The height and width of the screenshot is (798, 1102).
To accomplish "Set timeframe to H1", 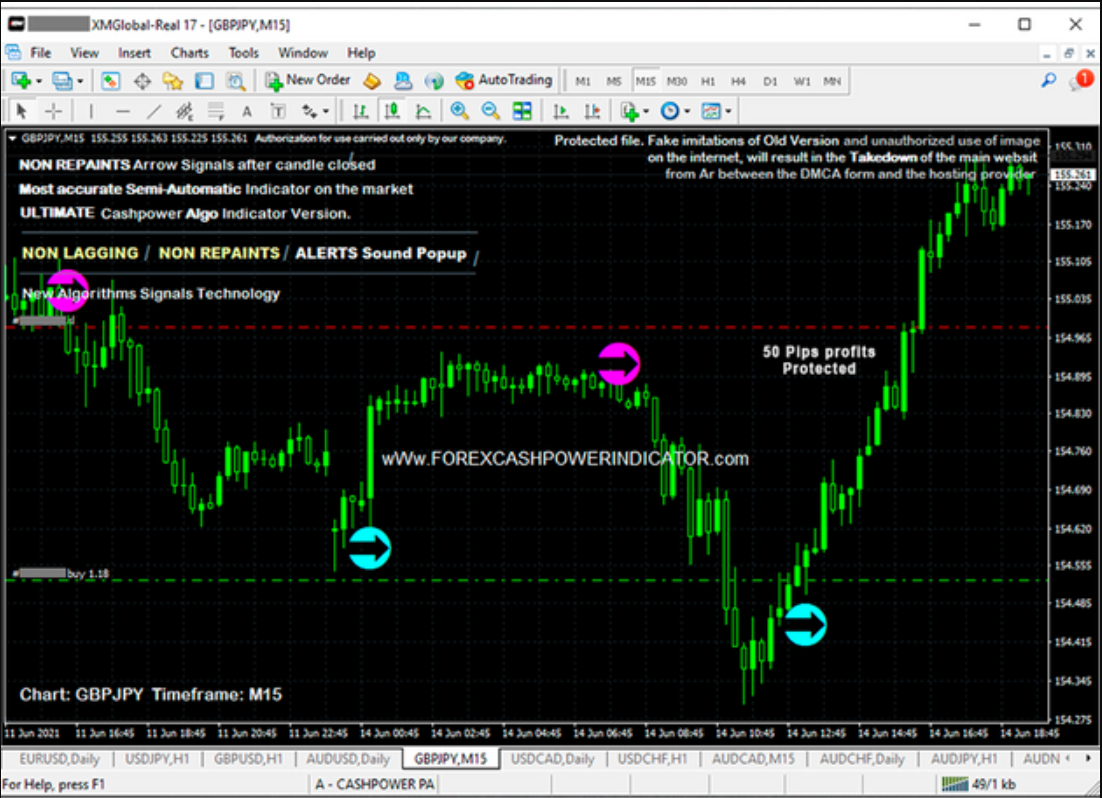I will pos(708,81).
